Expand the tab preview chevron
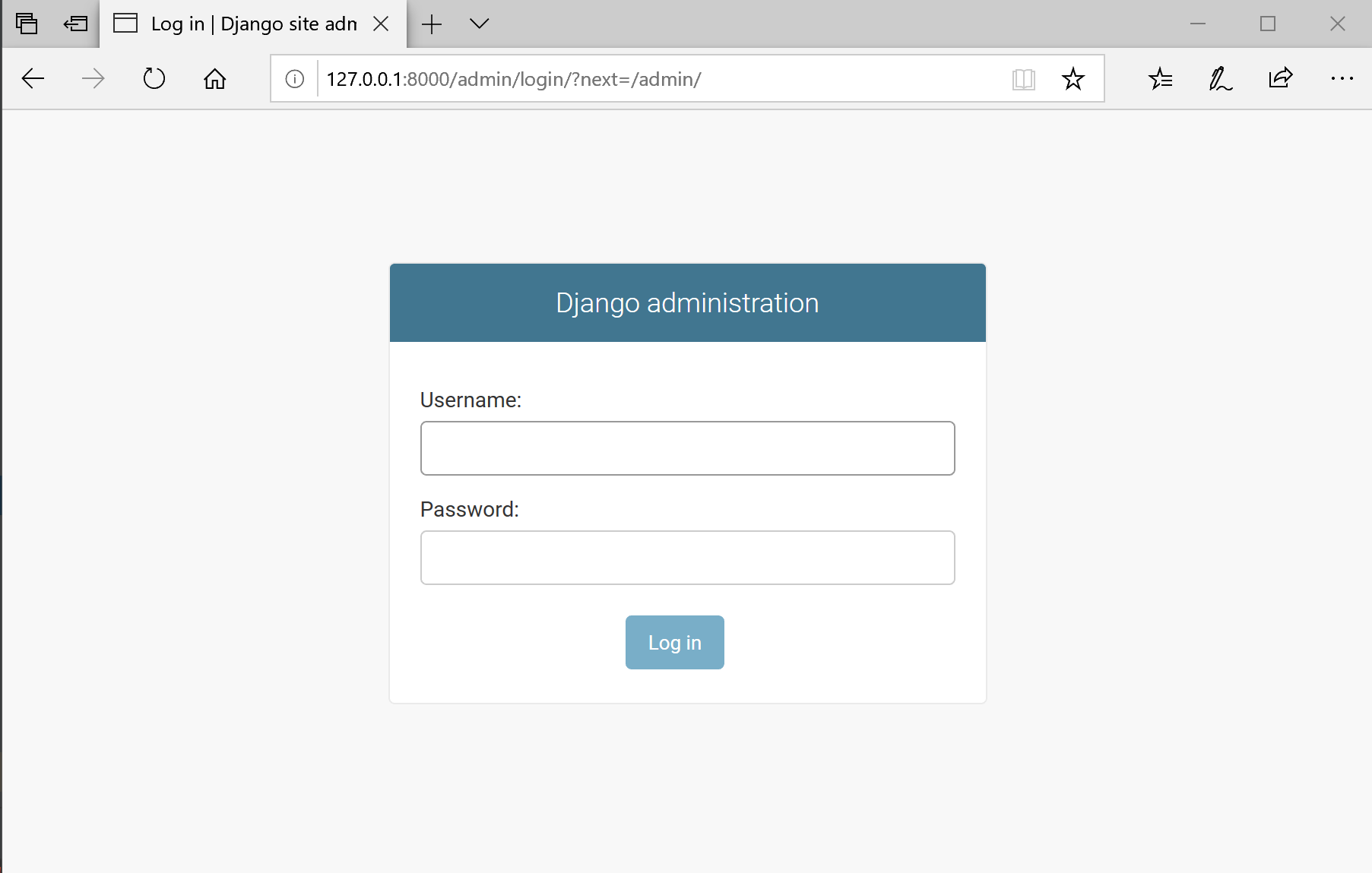Image resolution: width=1372 pixels, height=873 pixels. pyautogui.click(x=479, y=24)
